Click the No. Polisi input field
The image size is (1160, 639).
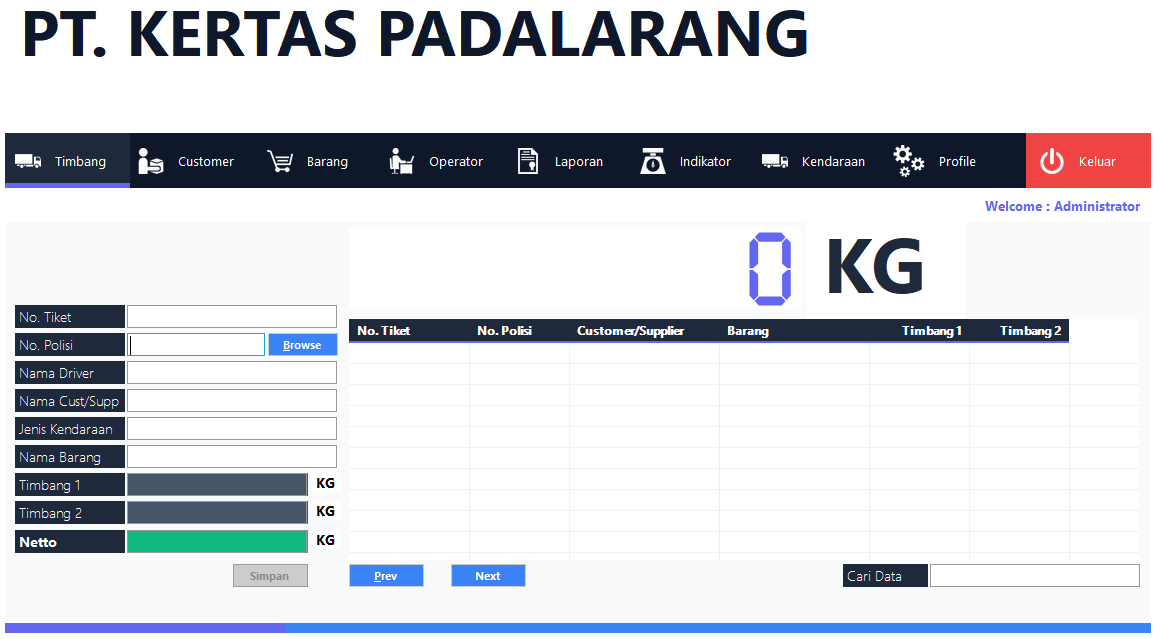point(196,345)
